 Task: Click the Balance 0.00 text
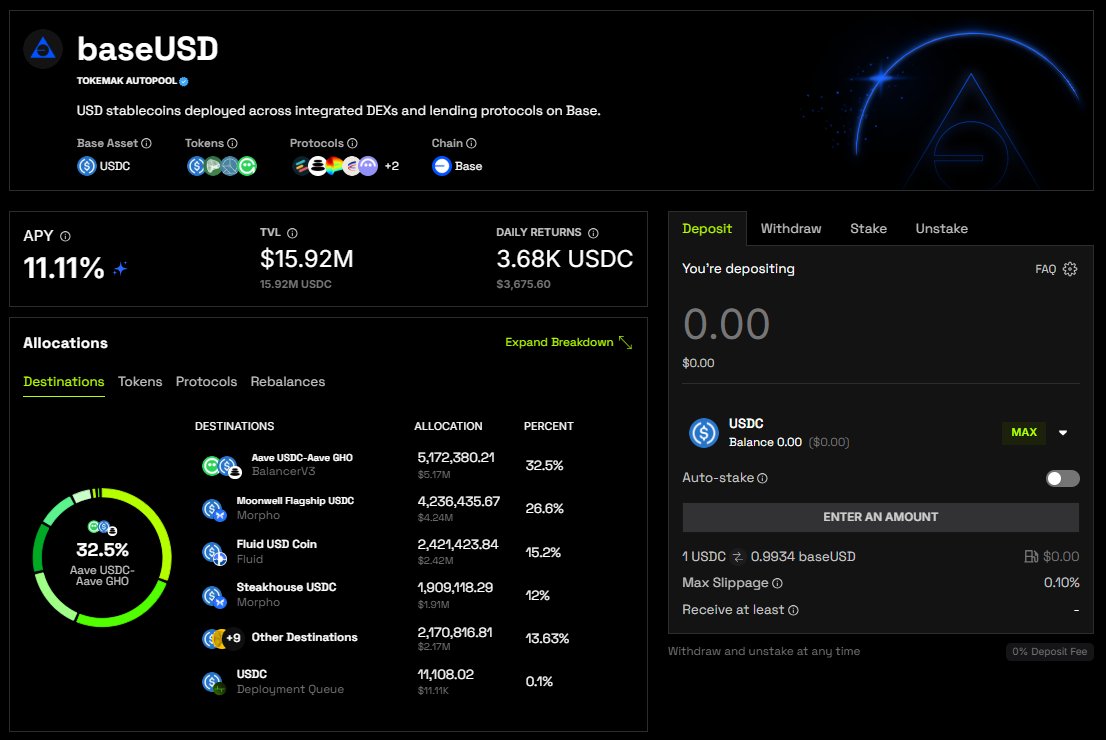[x=765, y=442]
